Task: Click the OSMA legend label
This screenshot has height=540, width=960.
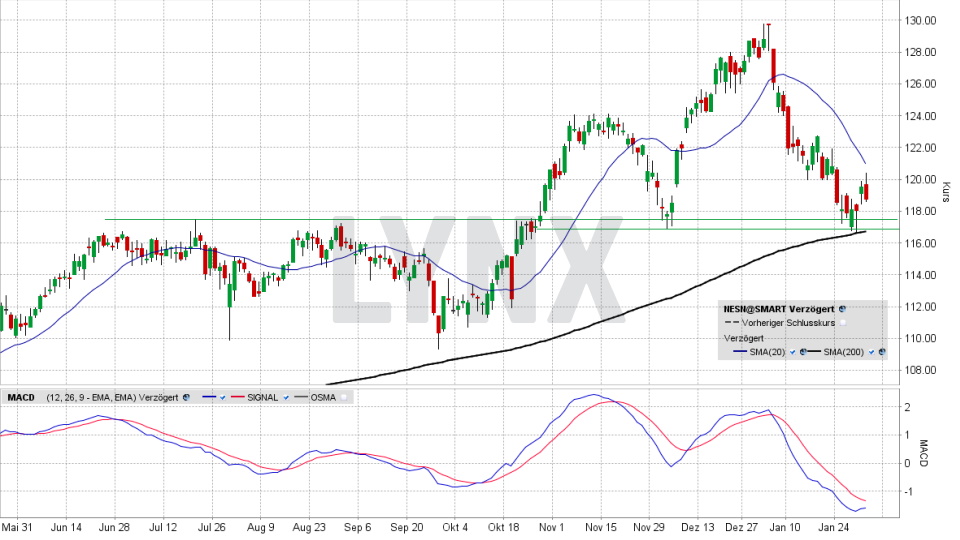Action: pyautogui.click(x=323, y=397)
